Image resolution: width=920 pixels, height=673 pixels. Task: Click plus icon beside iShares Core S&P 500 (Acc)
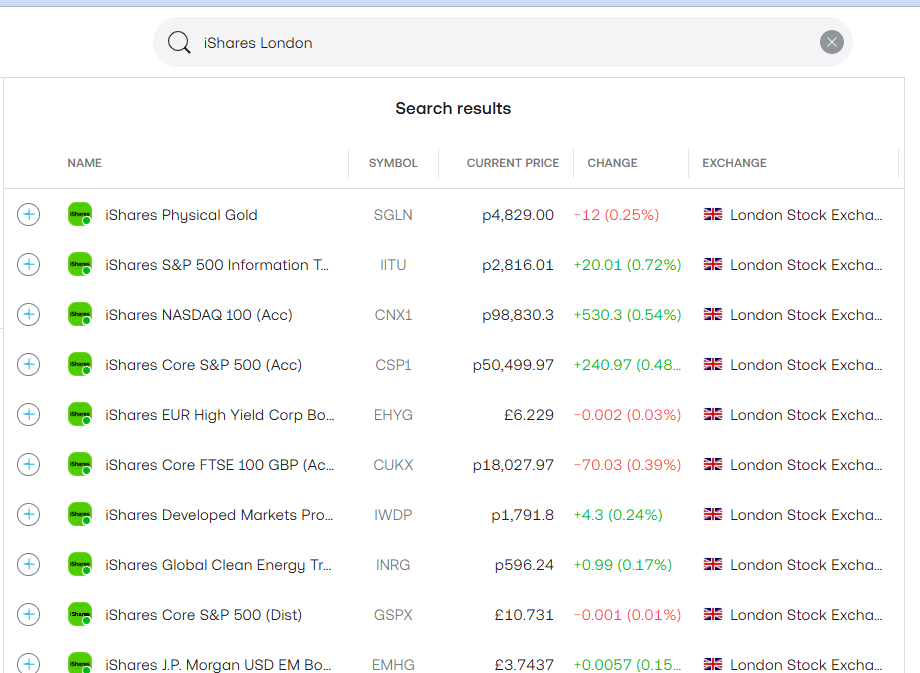pyautogui.click(x=29, y=364)
